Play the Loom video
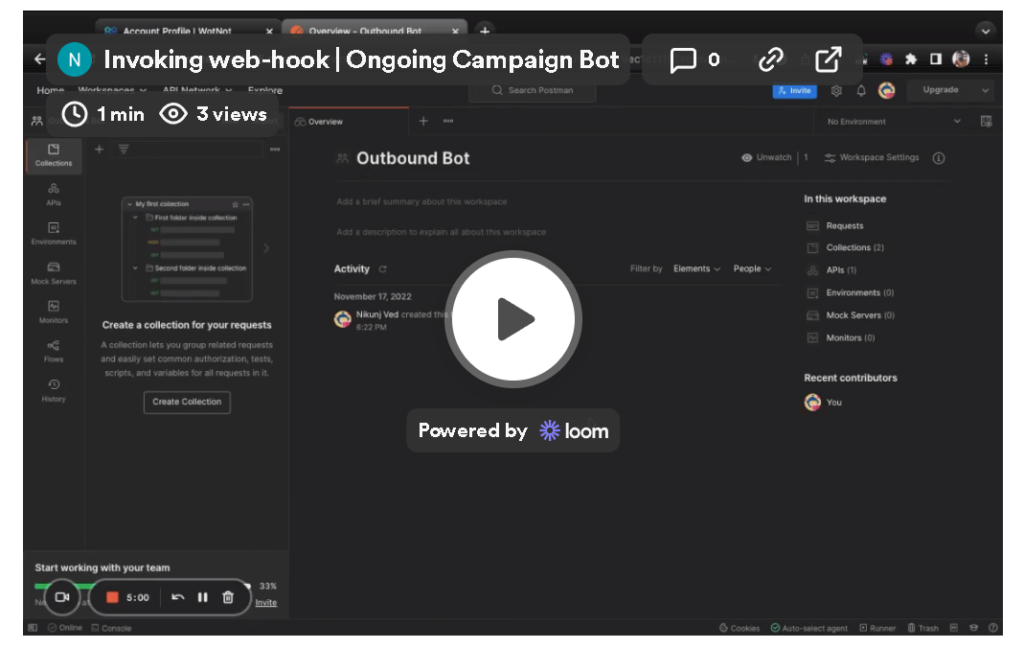Screen dimensions: 1024x648 pyautogui.click(x=514, y=320)
